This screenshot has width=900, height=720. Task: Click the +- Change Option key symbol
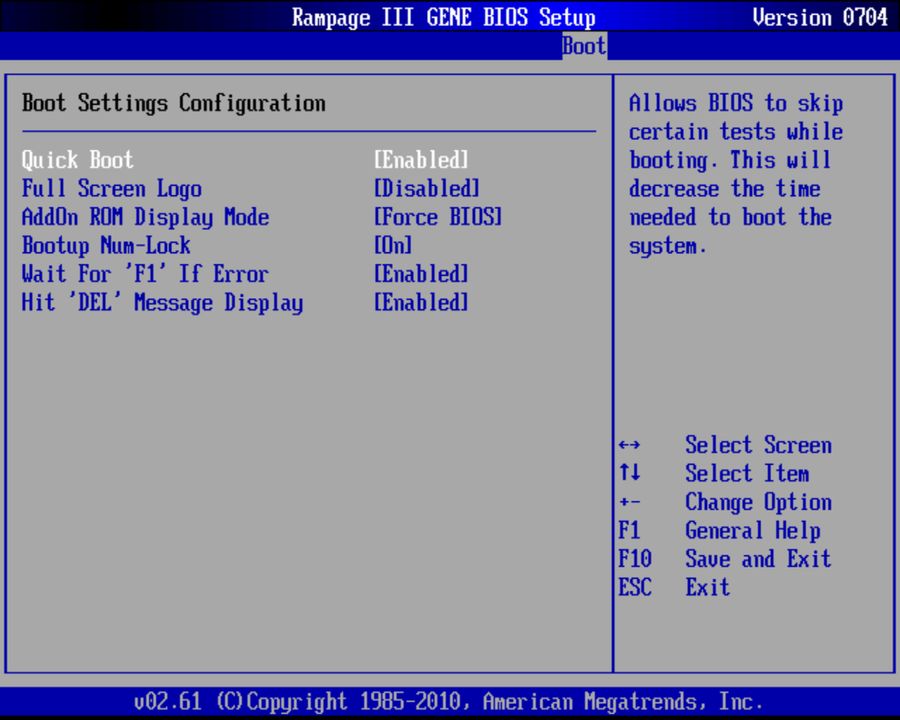(630, 502)
